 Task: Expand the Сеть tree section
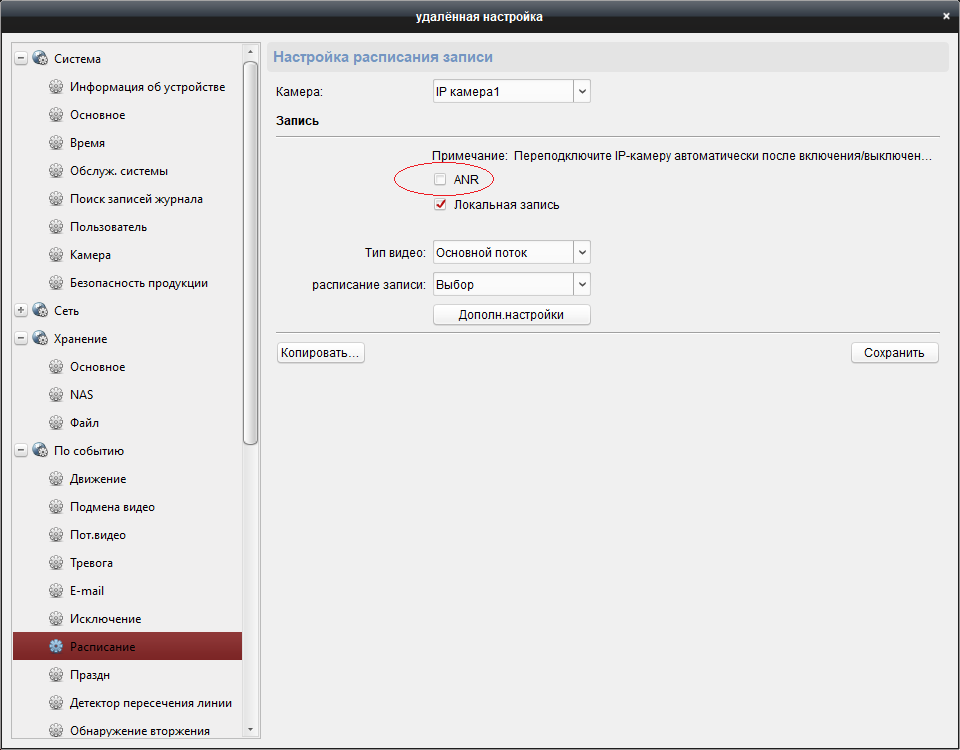[x=21, y=311]
